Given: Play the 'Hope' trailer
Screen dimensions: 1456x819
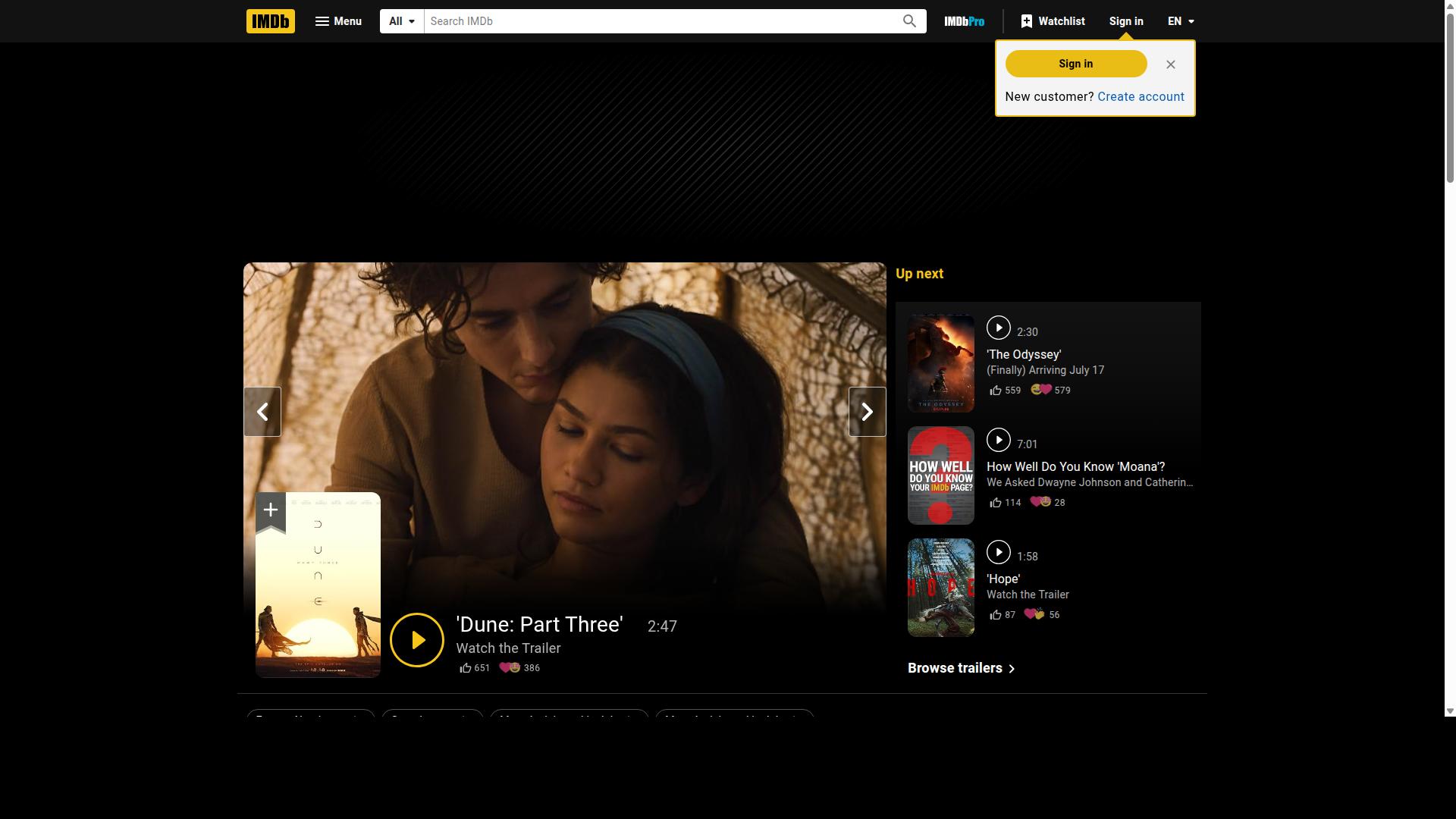Looking at the screenshot, I should pyautogui.click(x=998, y=552).
